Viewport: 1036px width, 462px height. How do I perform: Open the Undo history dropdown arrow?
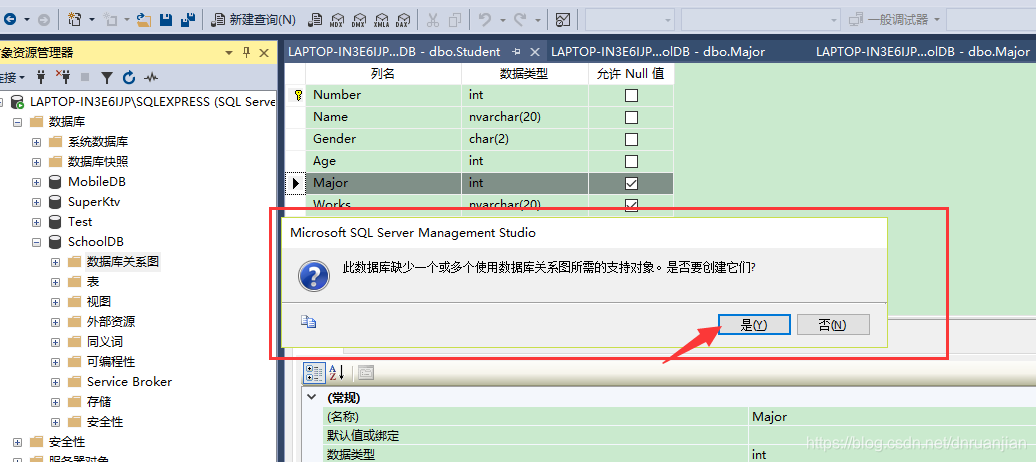click(502, 20)
